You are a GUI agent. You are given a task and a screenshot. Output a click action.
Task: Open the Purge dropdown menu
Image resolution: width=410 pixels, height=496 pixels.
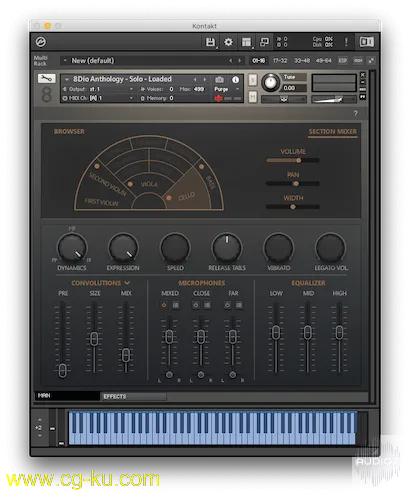(x=227, y=89)
